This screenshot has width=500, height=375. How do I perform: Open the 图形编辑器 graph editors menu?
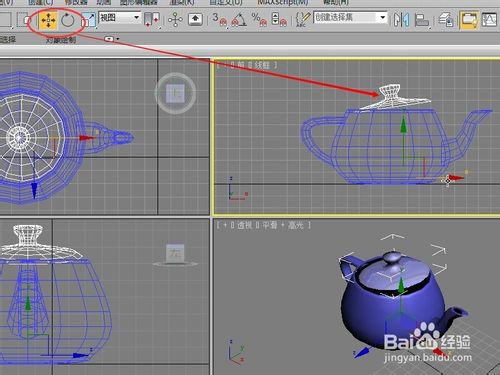coord(139,2)
